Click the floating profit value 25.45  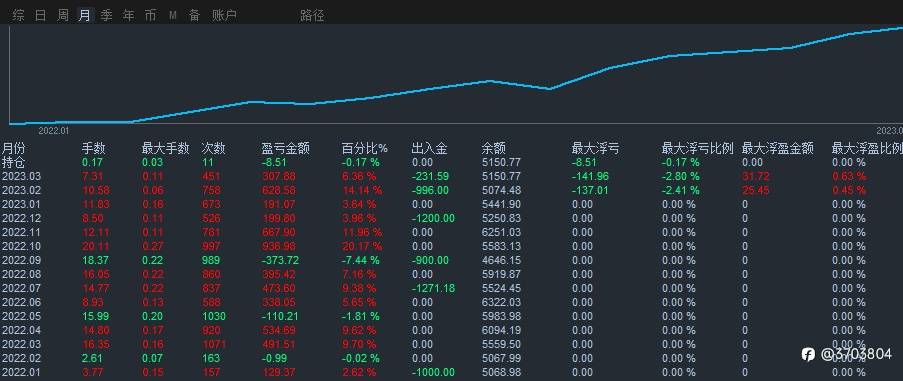756,190
